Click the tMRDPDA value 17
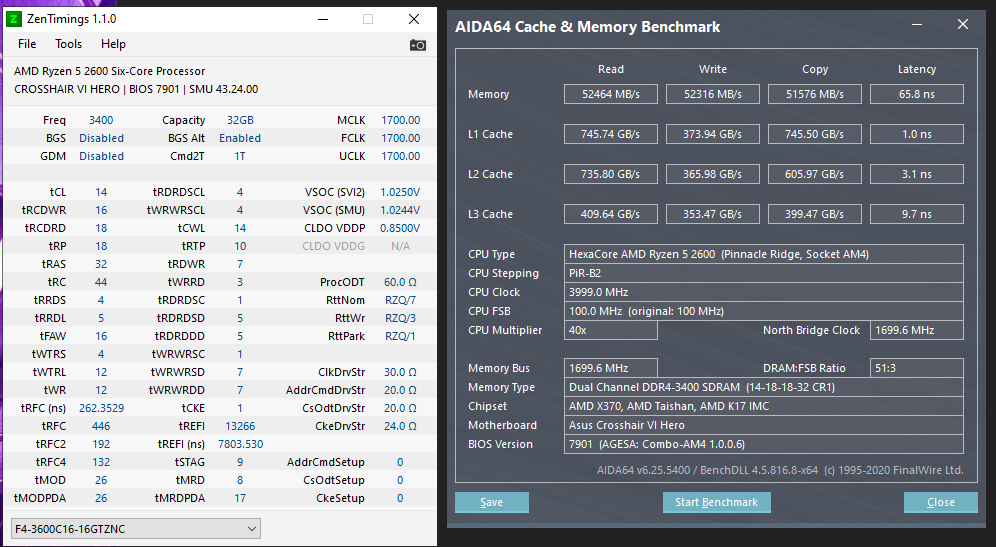The height and width of the screenshot is (547, 996). coord(240,498)
